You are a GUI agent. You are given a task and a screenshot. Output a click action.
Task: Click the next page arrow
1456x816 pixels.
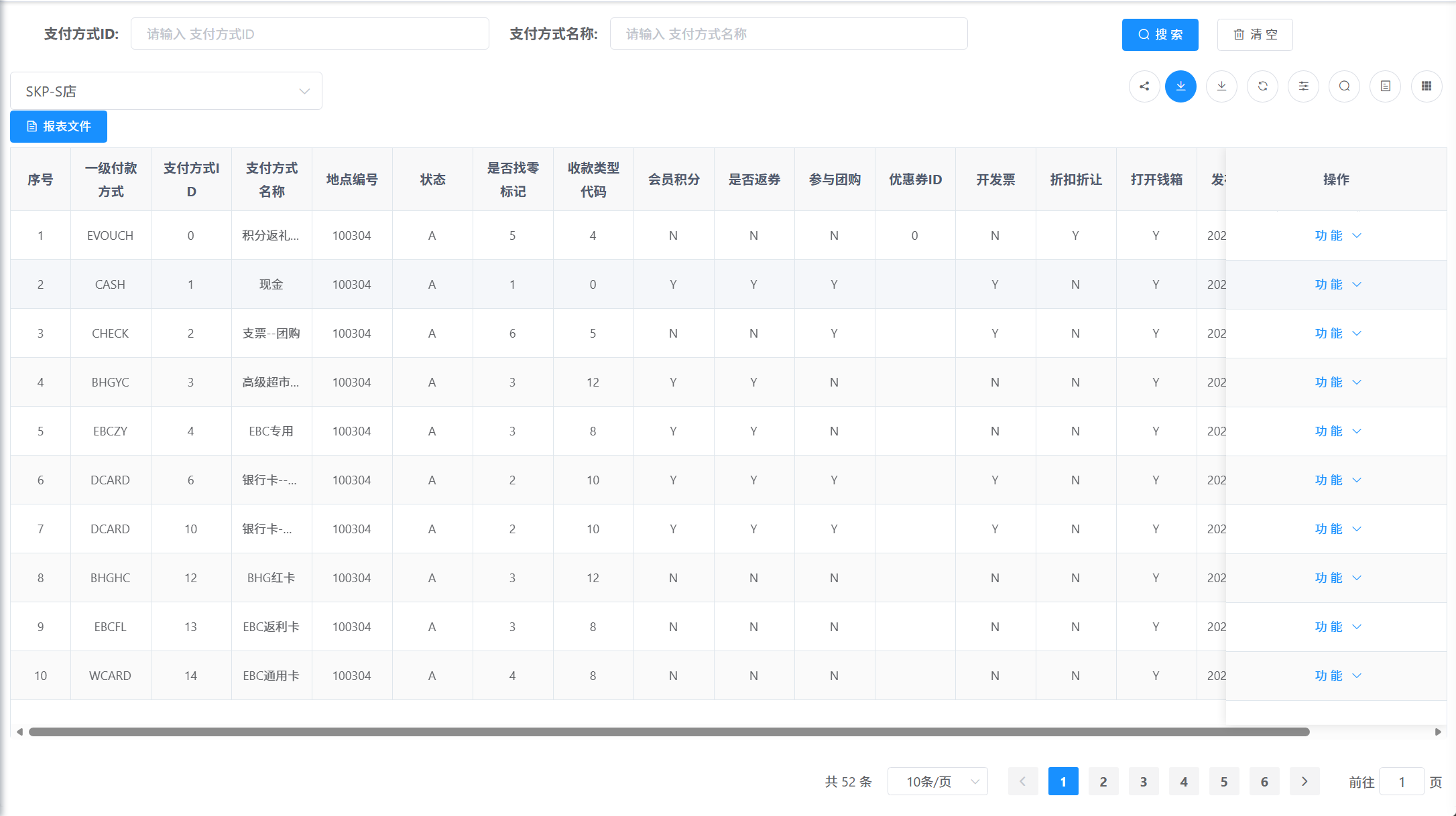1305,782
